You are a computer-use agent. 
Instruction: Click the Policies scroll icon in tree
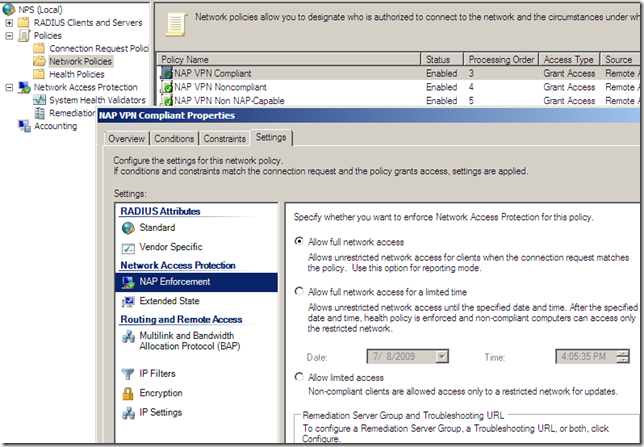coord(24,35)
